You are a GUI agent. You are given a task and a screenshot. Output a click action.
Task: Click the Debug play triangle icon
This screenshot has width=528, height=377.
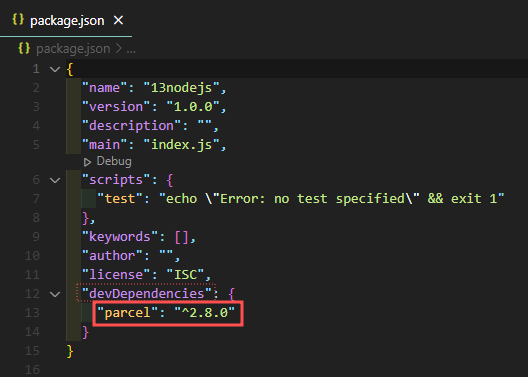point(87,162)
